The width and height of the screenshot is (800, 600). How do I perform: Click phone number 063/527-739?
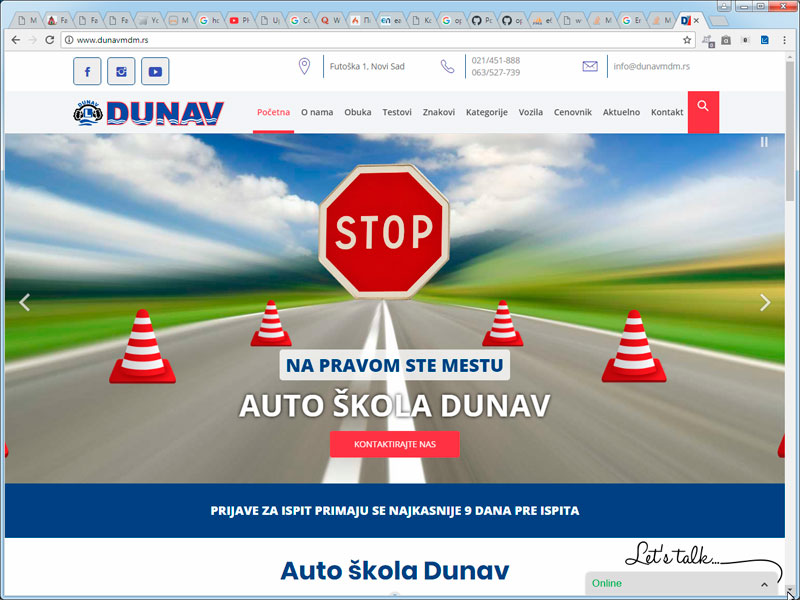[495, 72]
